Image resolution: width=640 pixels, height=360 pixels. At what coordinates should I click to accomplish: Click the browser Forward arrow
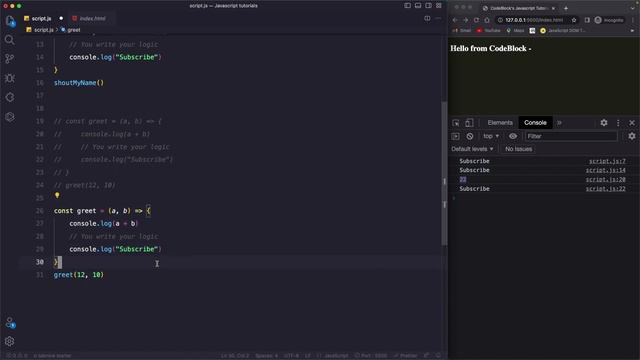click(x=465, y=20)
